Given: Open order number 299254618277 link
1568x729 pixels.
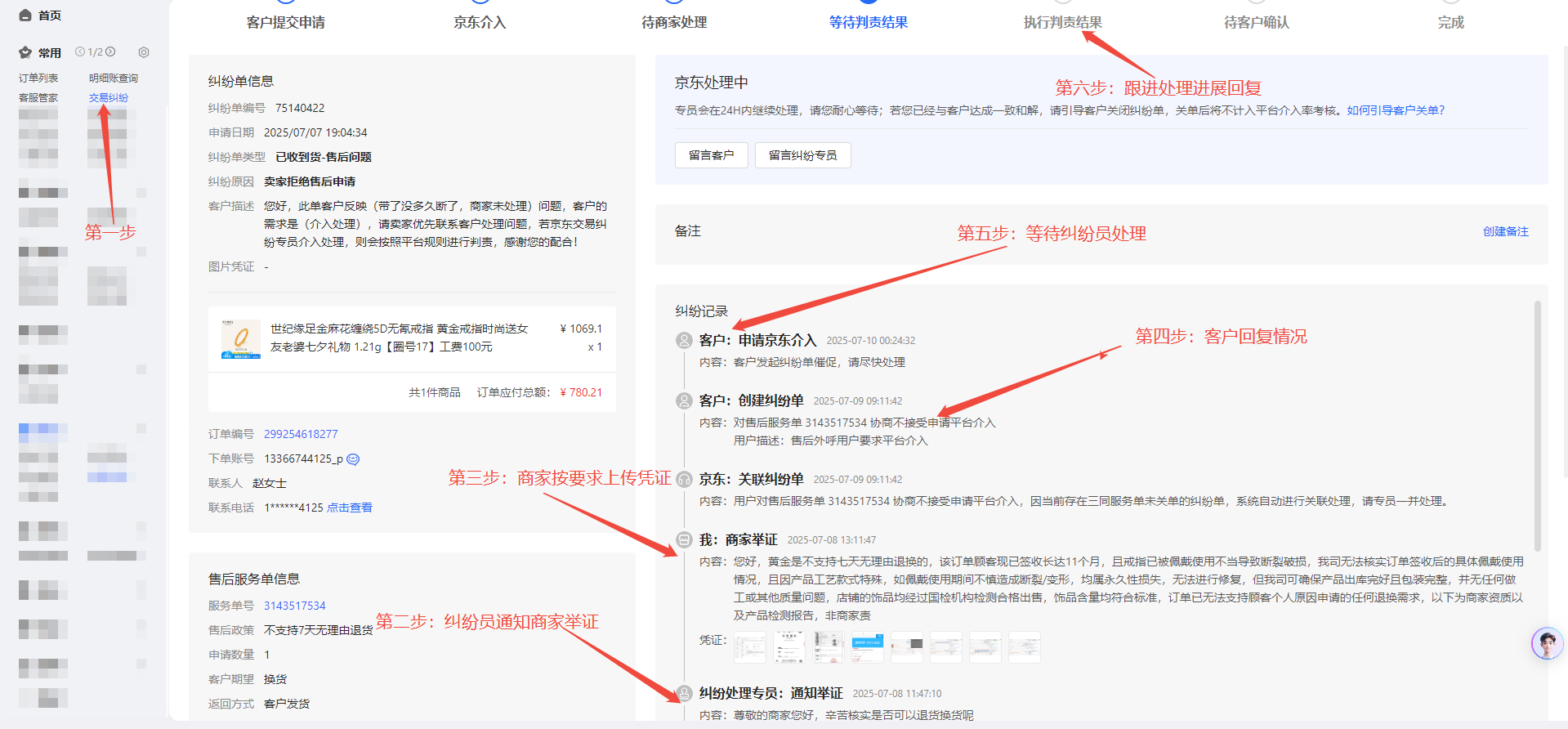Looking at the screenshot, I should point(301,434).
